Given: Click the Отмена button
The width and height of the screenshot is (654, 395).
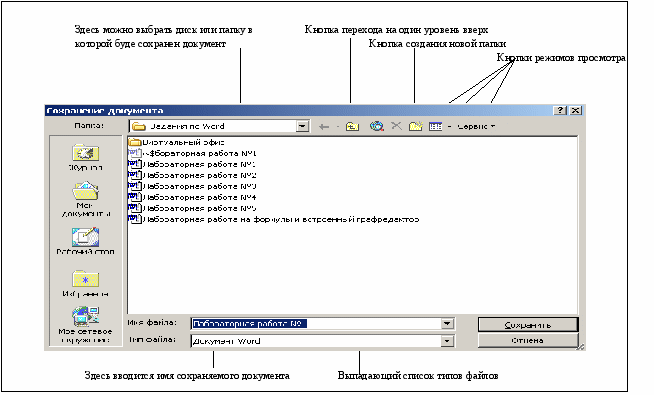Looking at the screenshot, I should (528, 340).
